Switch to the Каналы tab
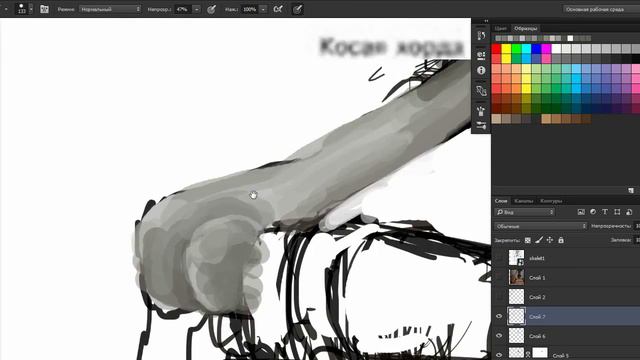Screen dimensions: 640x360 pos(524,201)
